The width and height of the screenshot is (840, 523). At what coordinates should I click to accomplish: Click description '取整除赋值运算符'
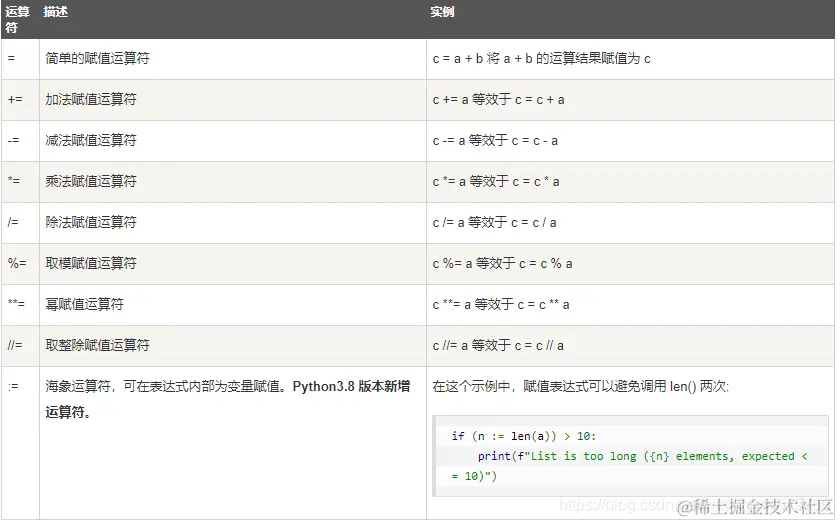(98, 345)
